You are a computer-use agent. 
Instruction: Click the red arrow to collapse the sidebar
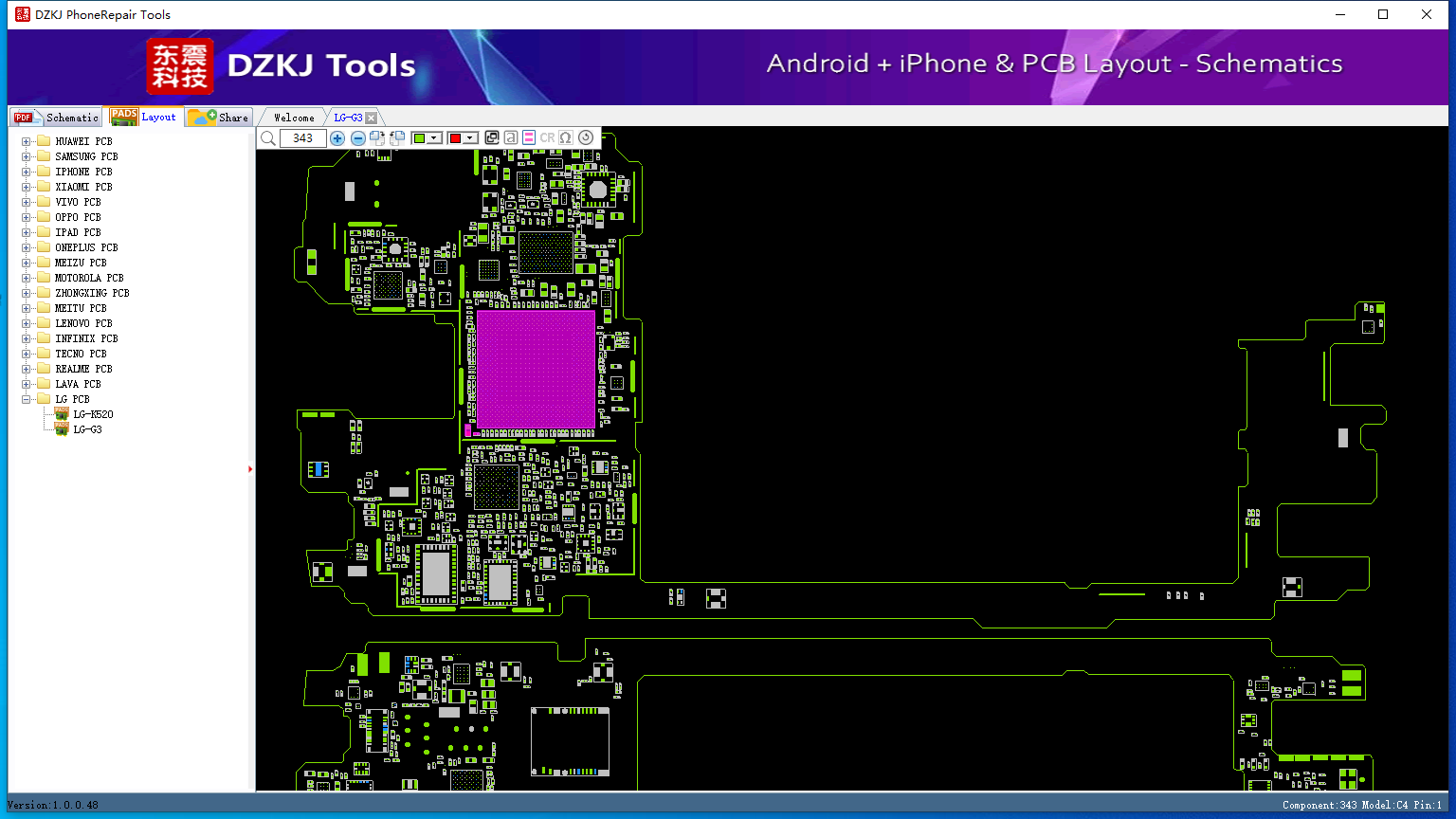tap(250, 468)
